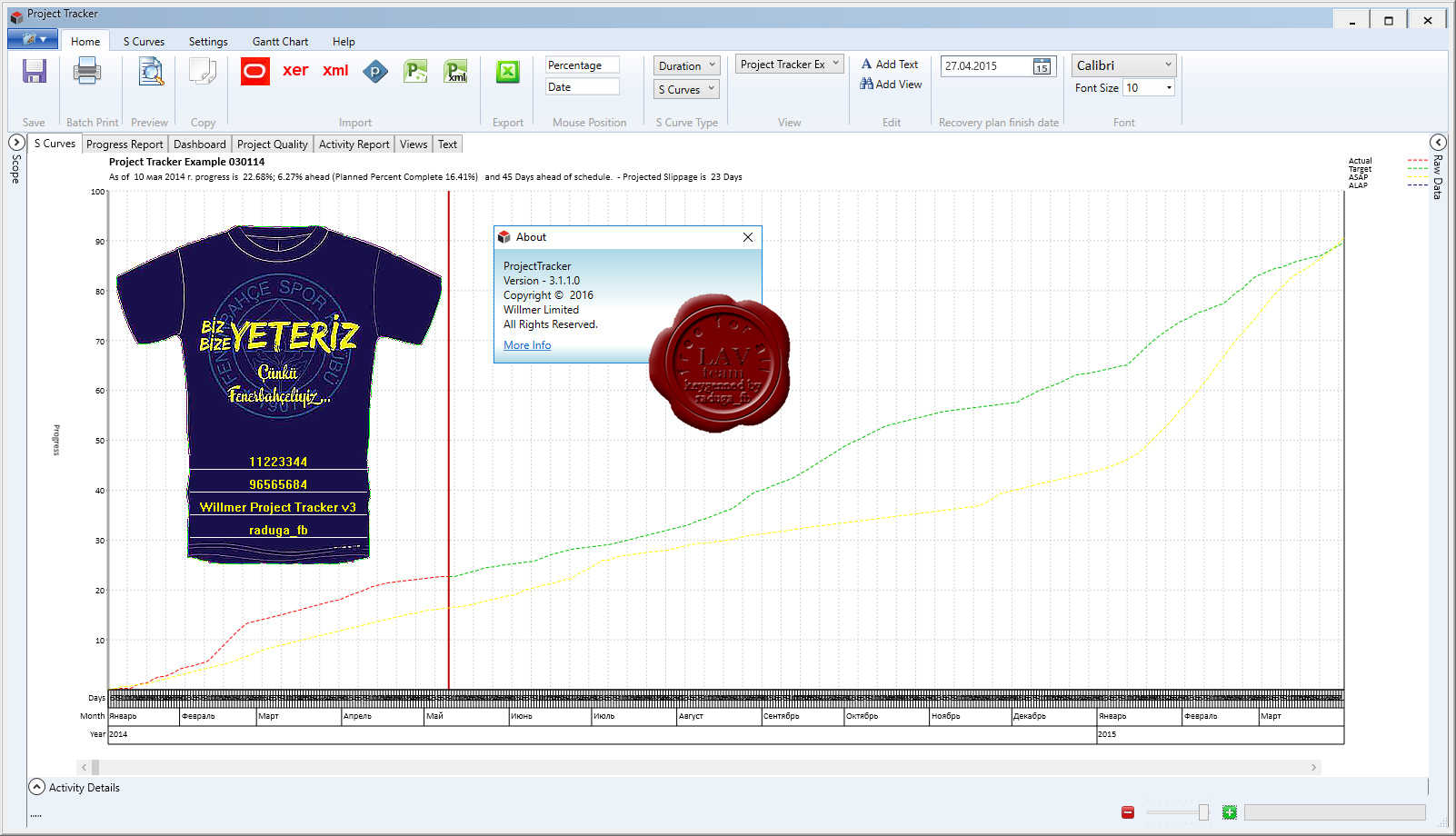Click More Info link in About
Viewport: 1456px width, 836px height.
pyautogui.click(x=527, y=345)
